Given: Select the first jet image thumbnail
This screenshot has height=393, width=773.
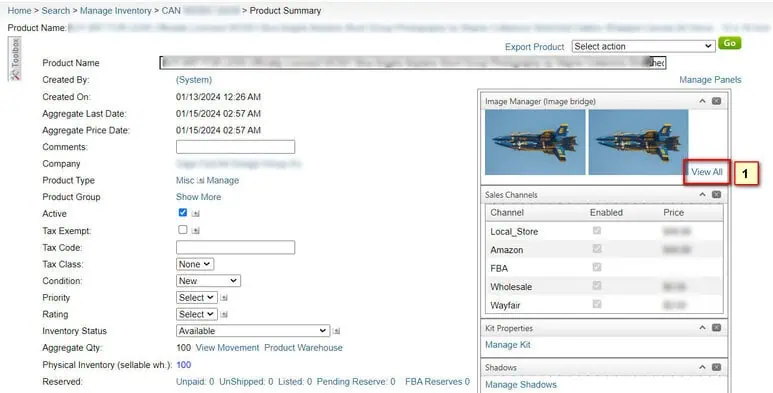Looking at the screenshot, I should pyautogui.click(x=535, y=142).
